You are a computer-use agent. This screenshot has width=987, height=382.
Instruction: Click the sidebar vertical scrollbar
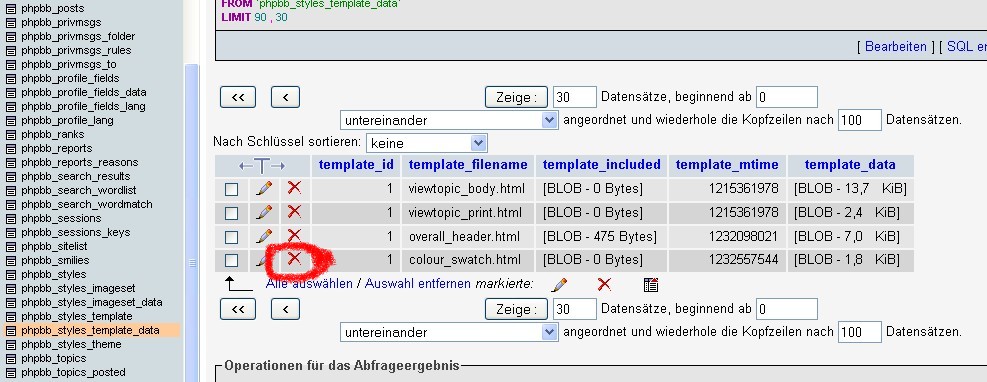(x=191, y=220)
